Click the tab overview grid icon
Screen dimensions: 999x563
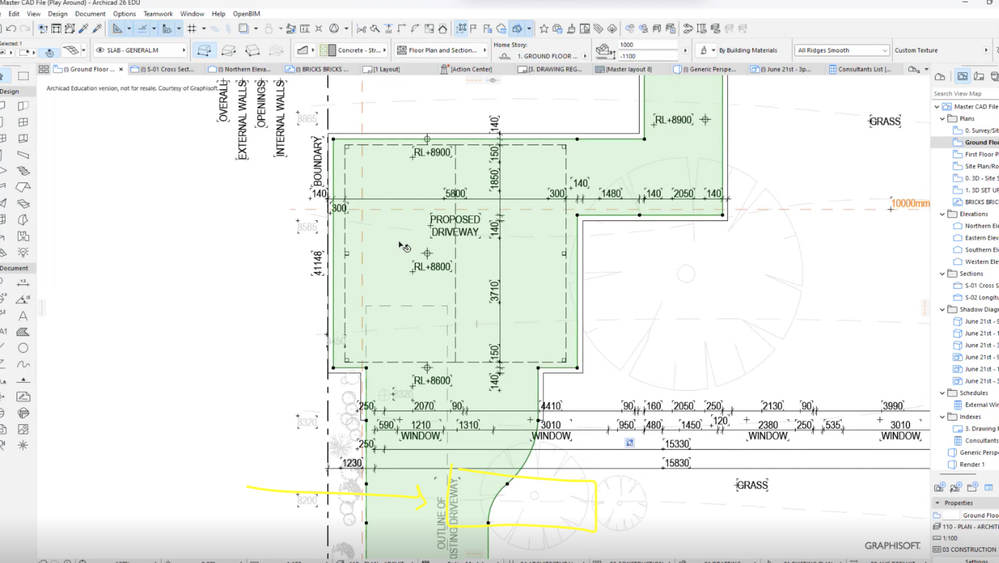43,69
